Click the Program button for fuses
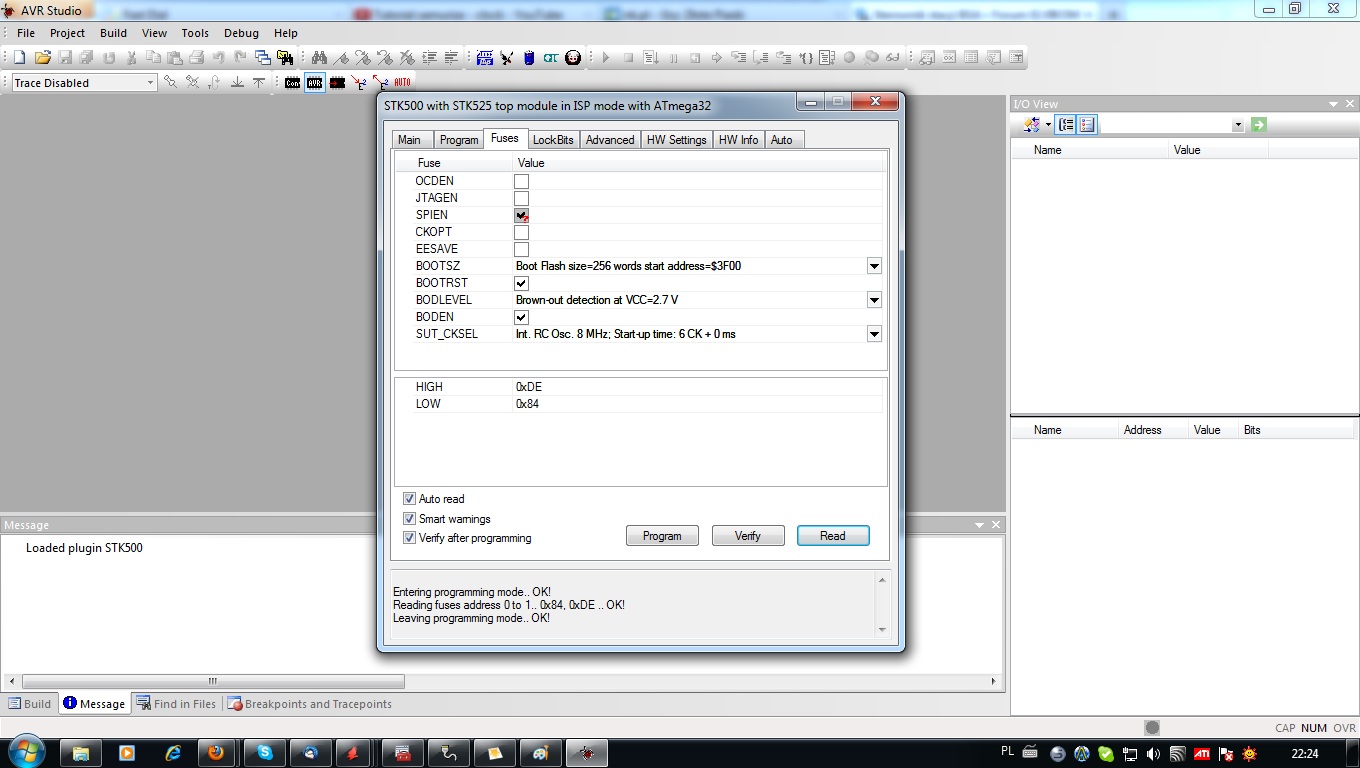Image resolution: width=1360 pixels, height=768 pixels. pos(662,536)
